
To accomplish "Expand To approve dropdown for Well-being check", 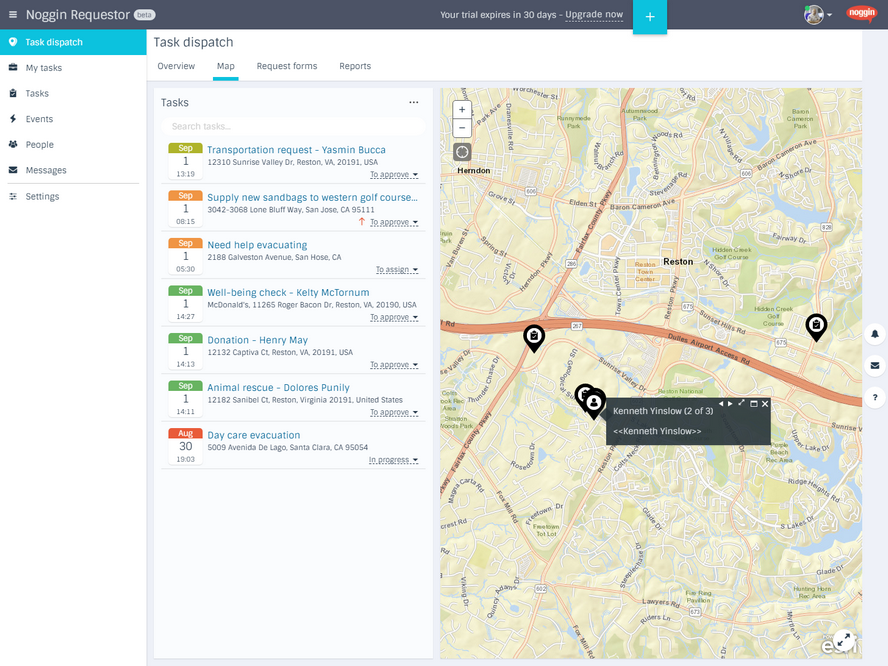I will click(x=394, y=317).
